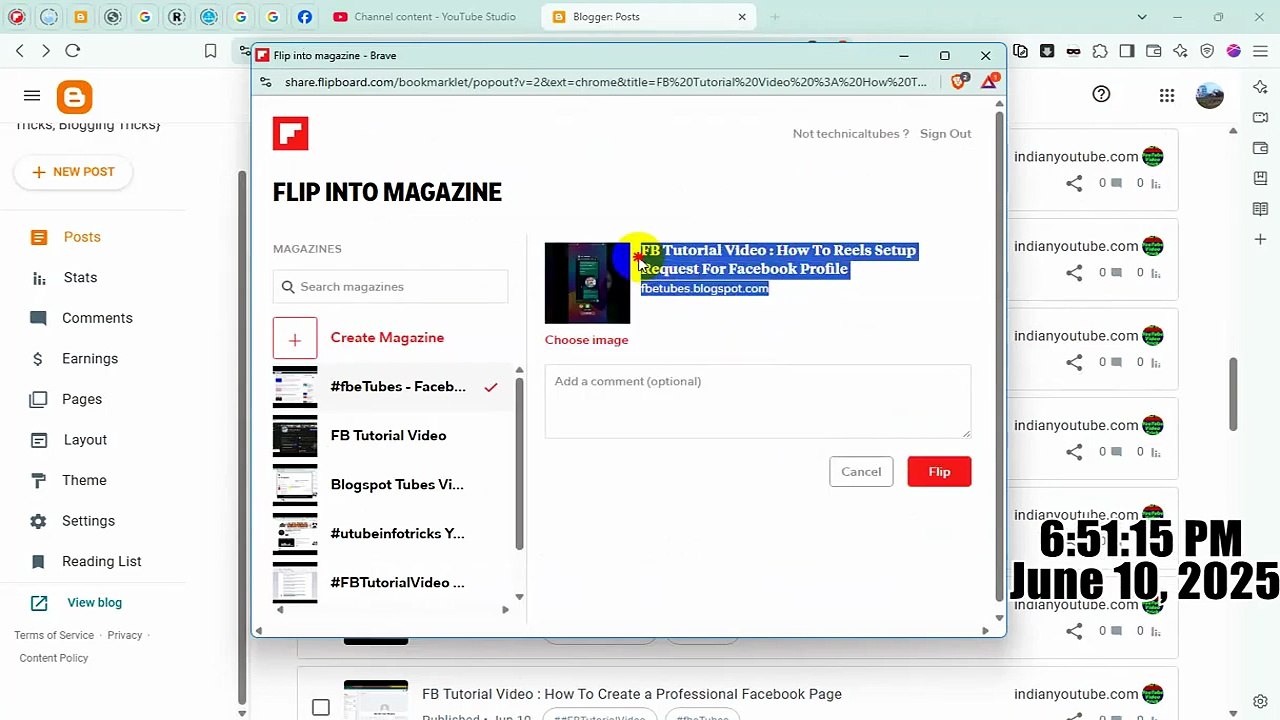Open Brave settings gear at sidebar bottom
Screen dimensions: 1280x720
(x=1260, y=702)
